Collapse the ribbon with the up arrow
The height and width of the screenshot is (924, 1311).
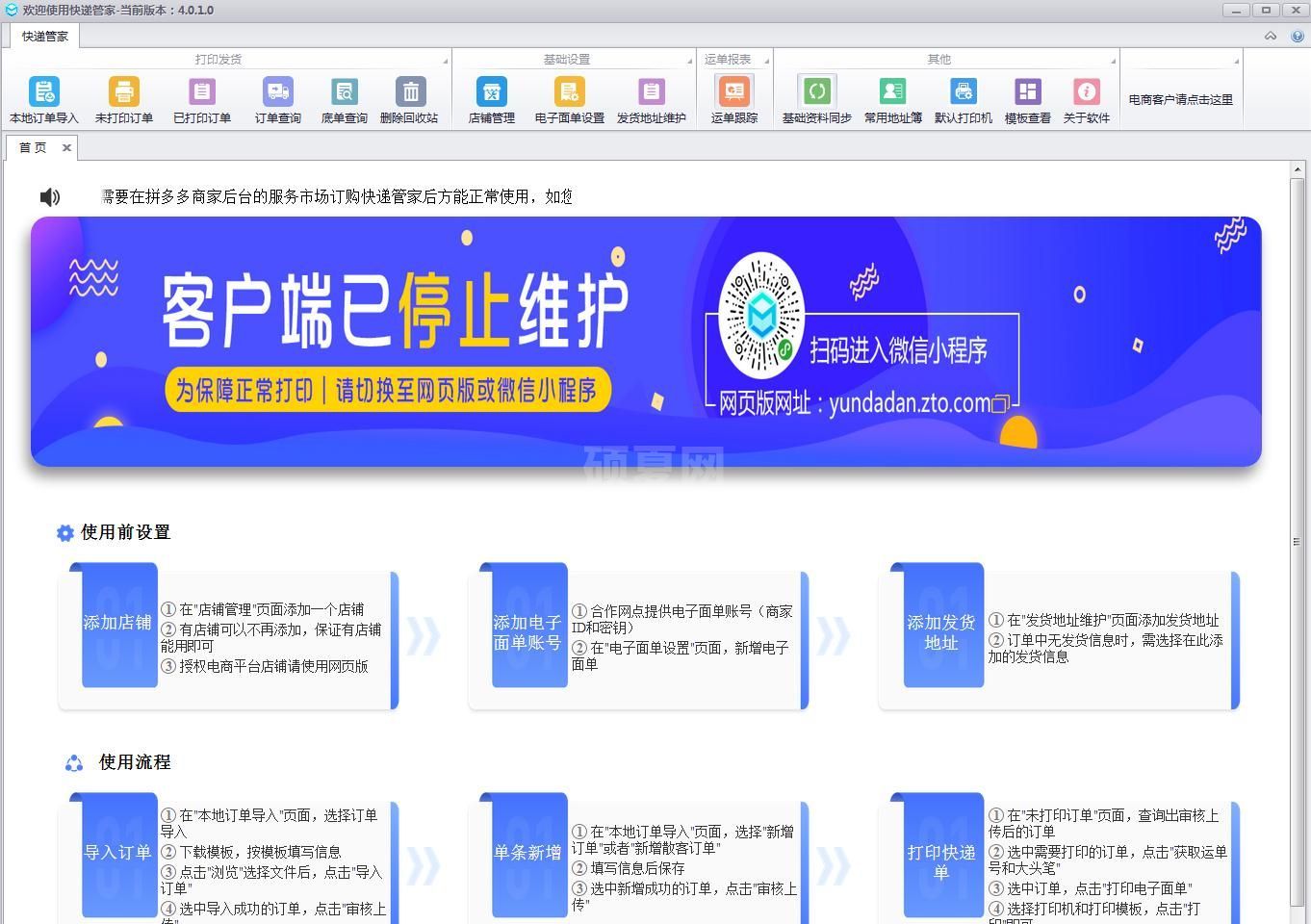coord(1271,37)
